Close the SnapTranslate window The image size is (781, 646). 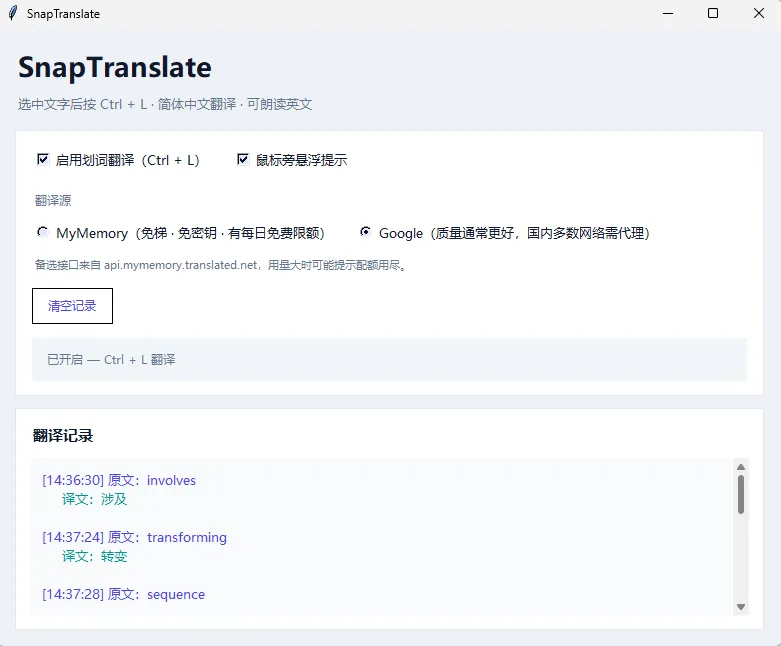[759, 13]
